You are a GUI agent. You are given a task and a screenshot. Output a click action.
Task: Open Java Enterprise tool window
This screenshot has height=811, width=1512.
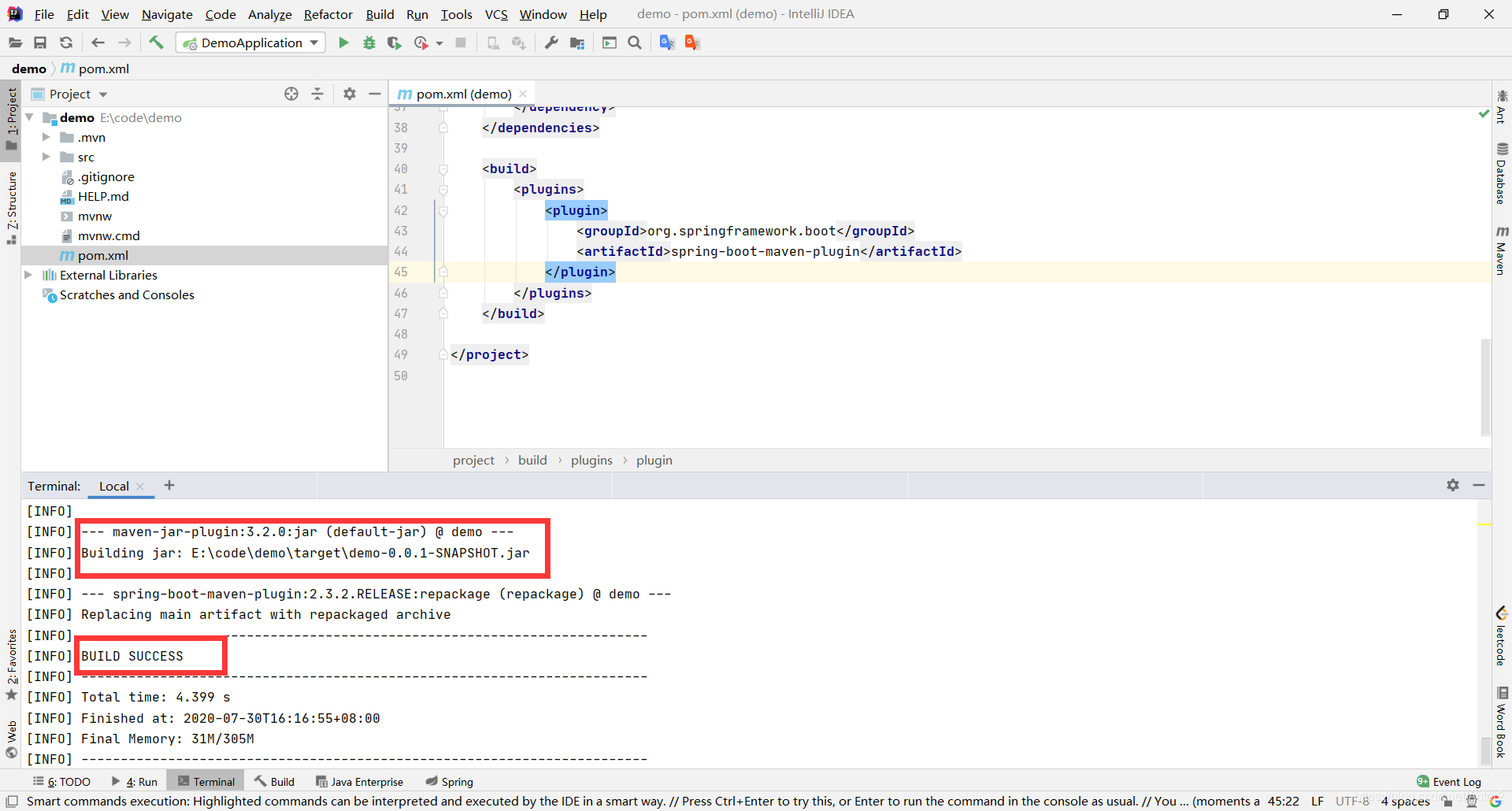click(360, 782)
